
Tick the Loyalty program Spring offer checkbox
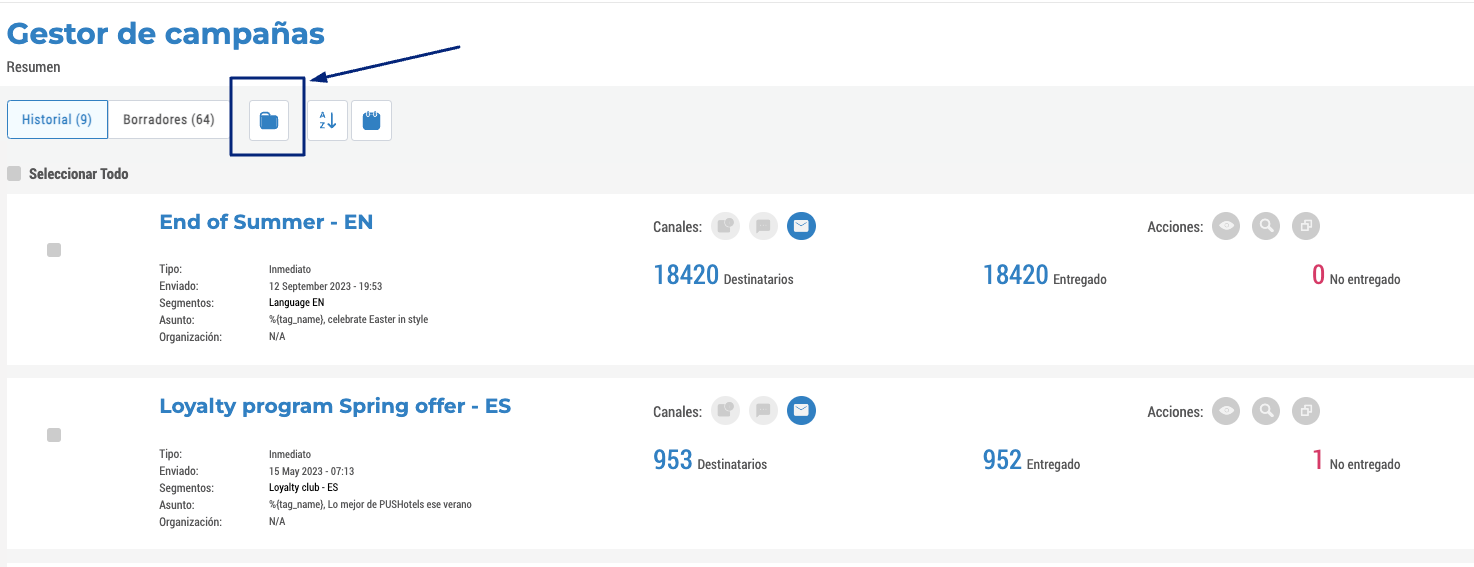coord(54,435)
